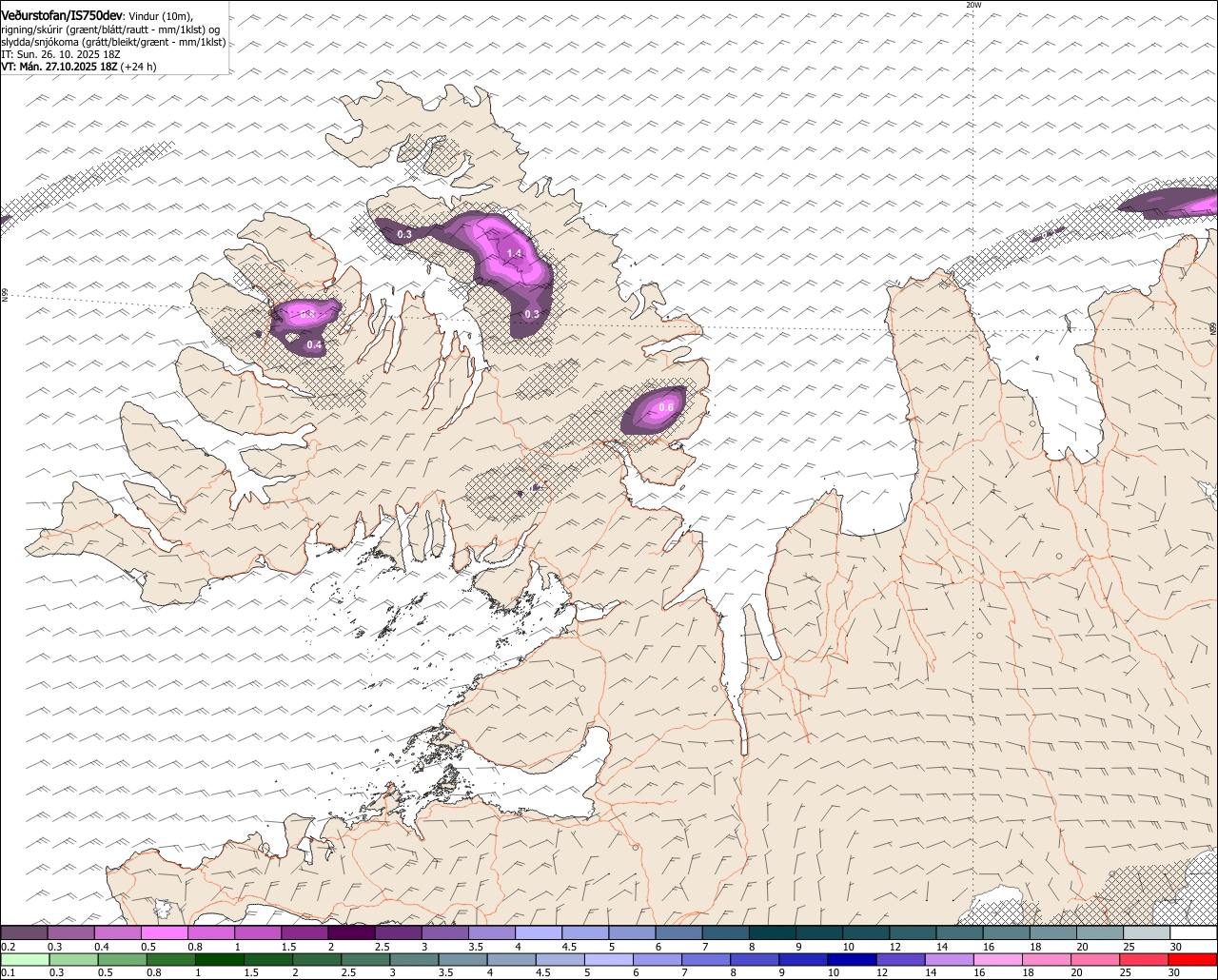1218x980 pixels.
Task: Click the 0.2 swatch in upper legend row
Action: pyautogui.click(x=24, y=932)
